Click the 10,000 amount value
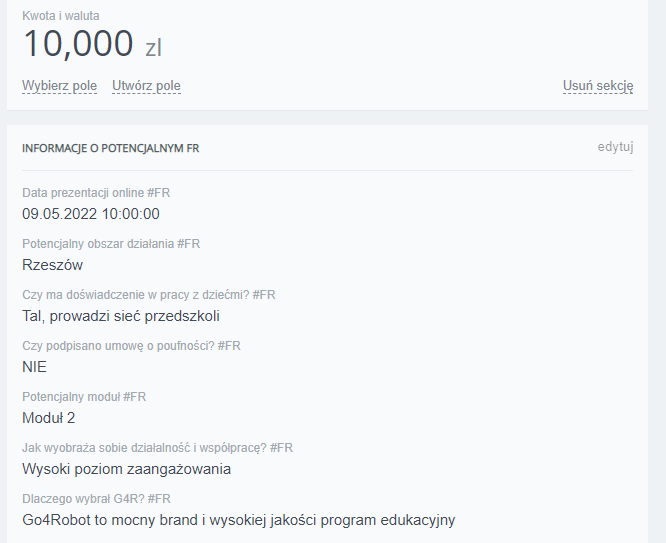666x543 pixels. pyautogui.click(x=78, y=44)
